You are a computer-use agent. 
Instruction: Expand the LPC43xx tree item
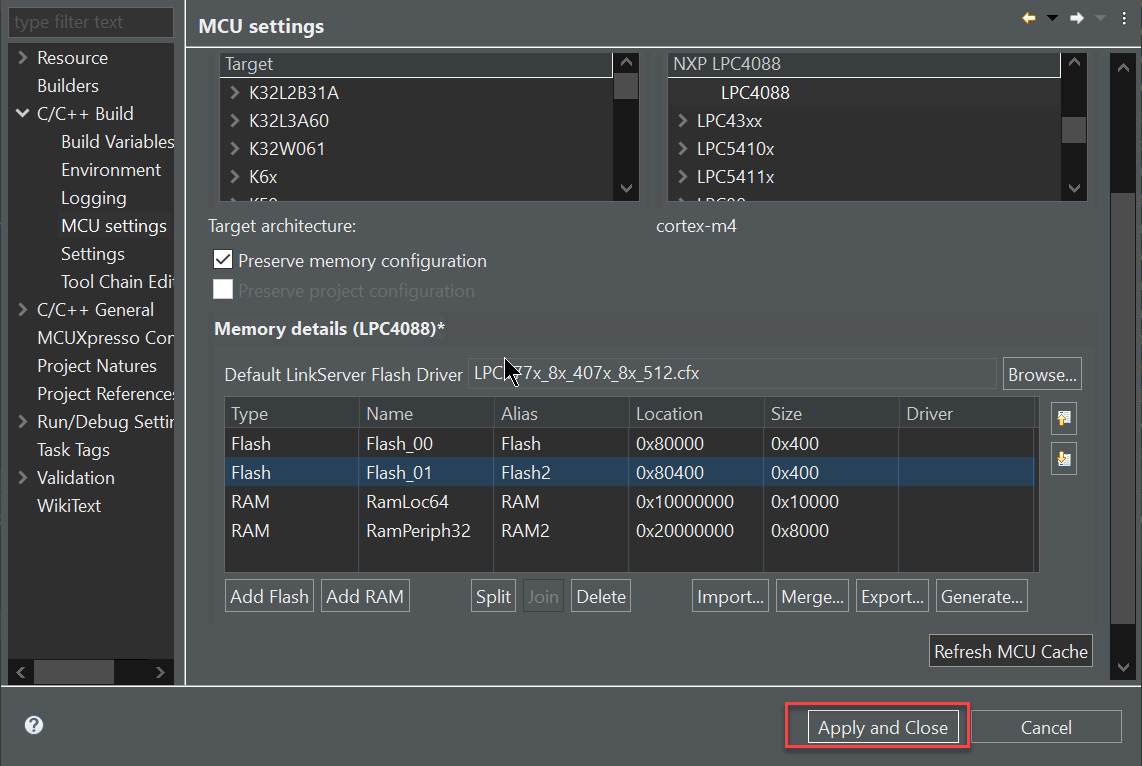click(681, 120)
